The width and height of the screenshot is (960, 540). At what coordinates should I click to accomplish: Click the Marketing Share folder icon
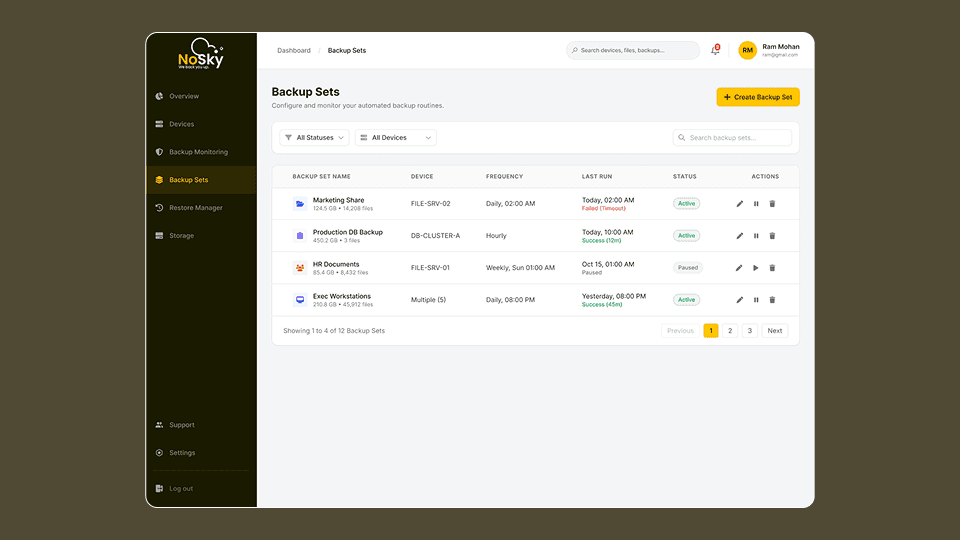[x=300, y=204]
